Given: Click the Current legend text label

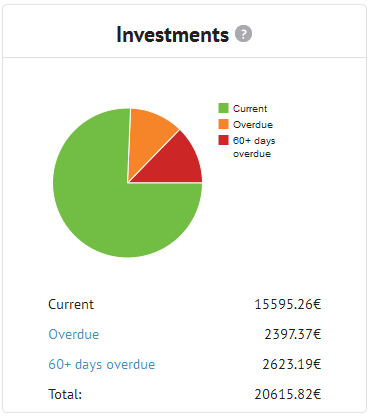Looking at the screenshot, I should [250, 108].
